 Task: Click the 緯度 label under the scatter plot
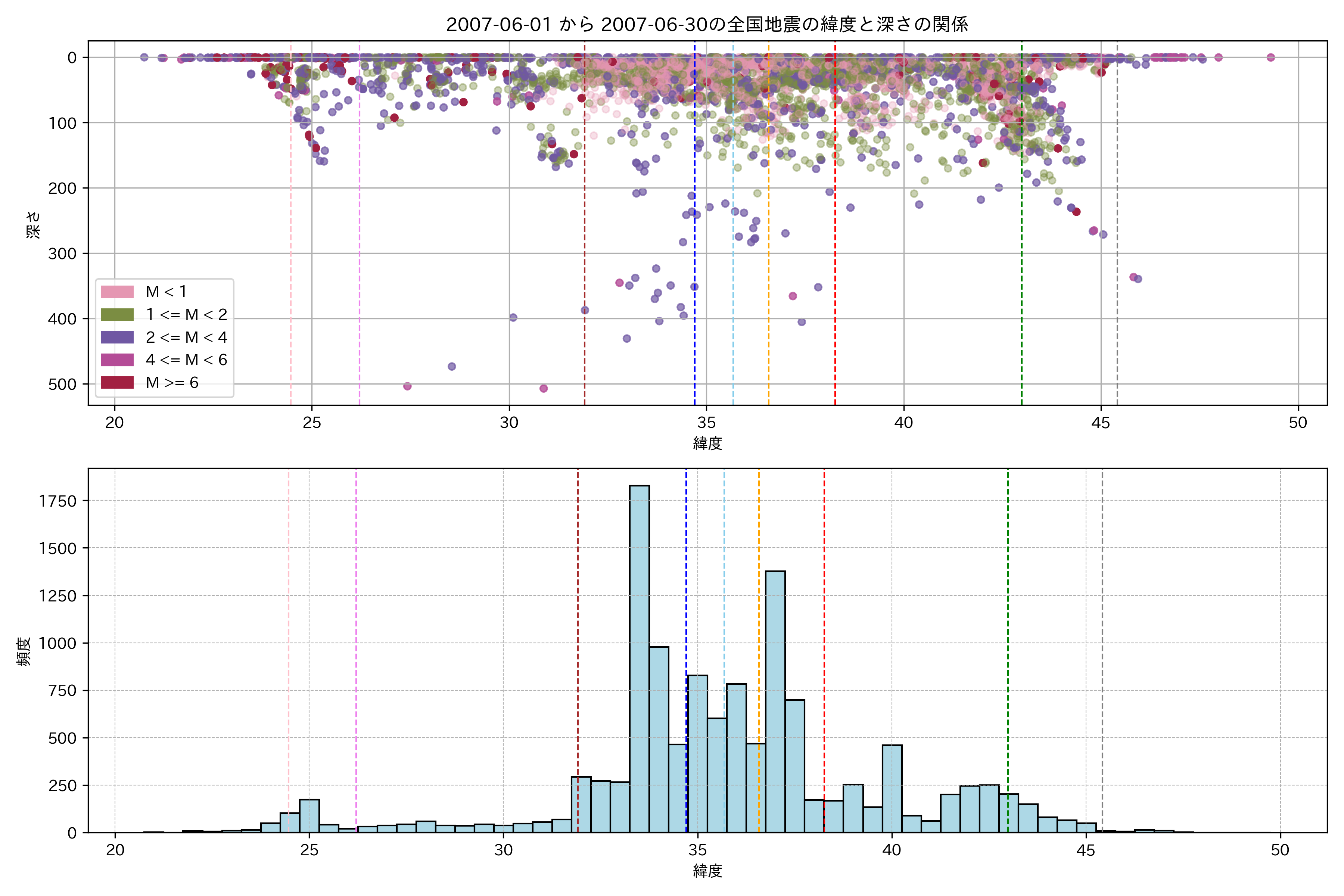click(x=707, y=443)
